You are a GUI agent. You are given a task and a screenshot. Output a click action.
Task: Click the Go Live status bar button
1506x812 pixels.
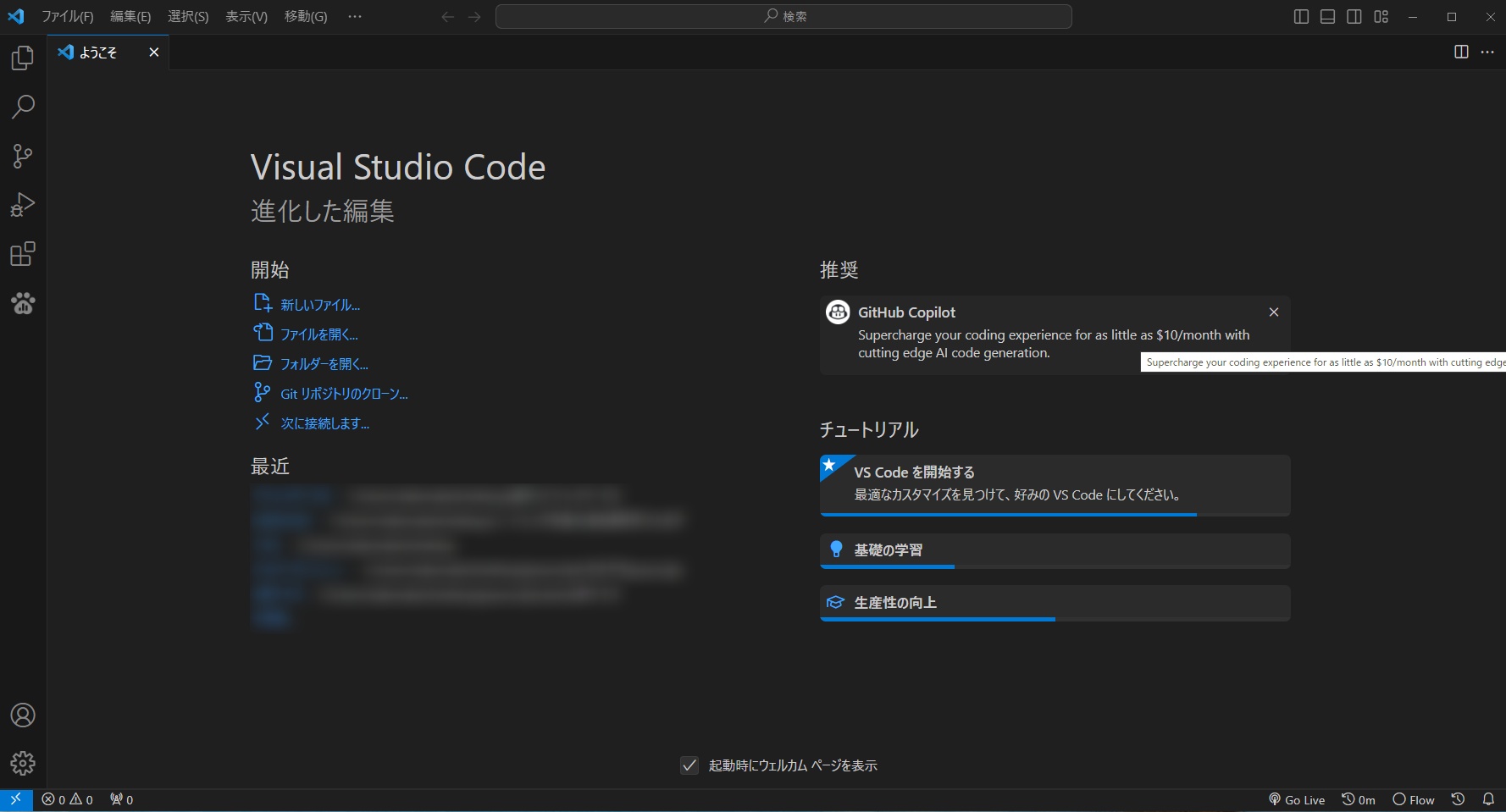[1297, 800]
